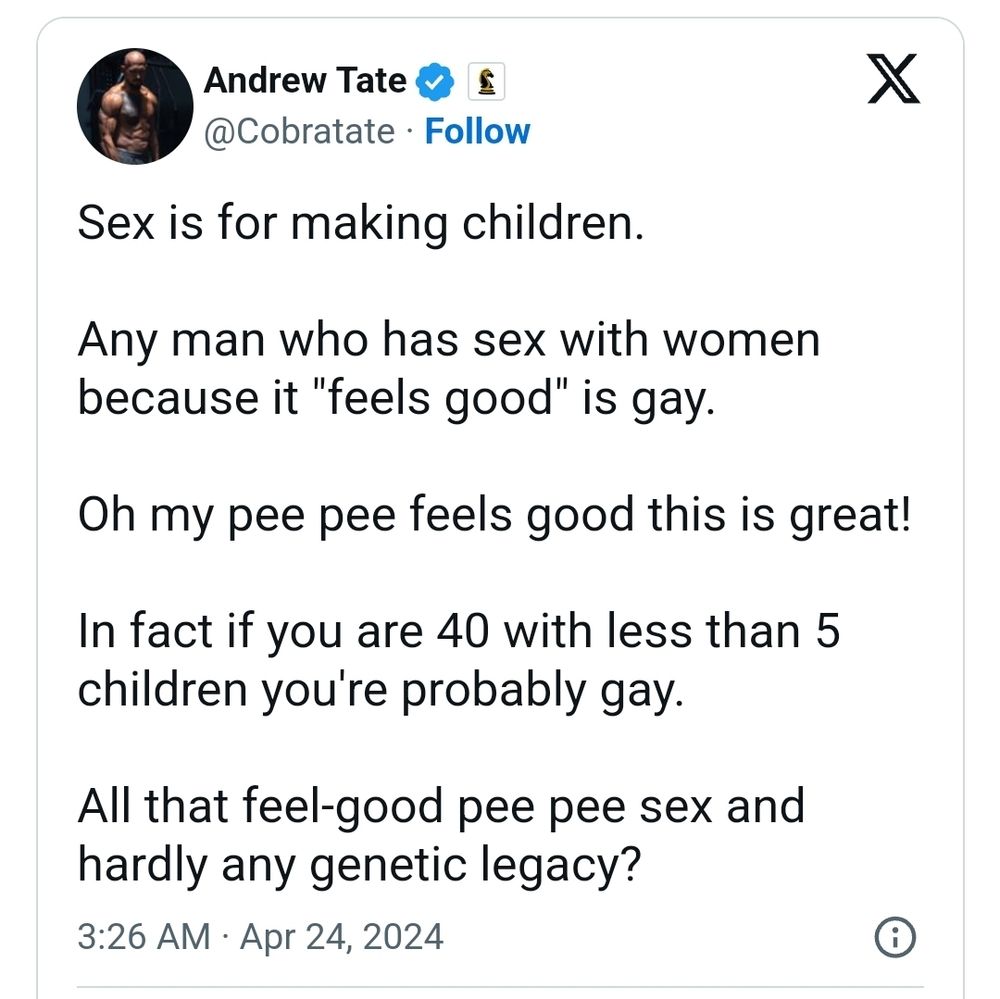Click the line starting 'Any man who'
Screen dimensions: 1000x999
pos(448,340)
